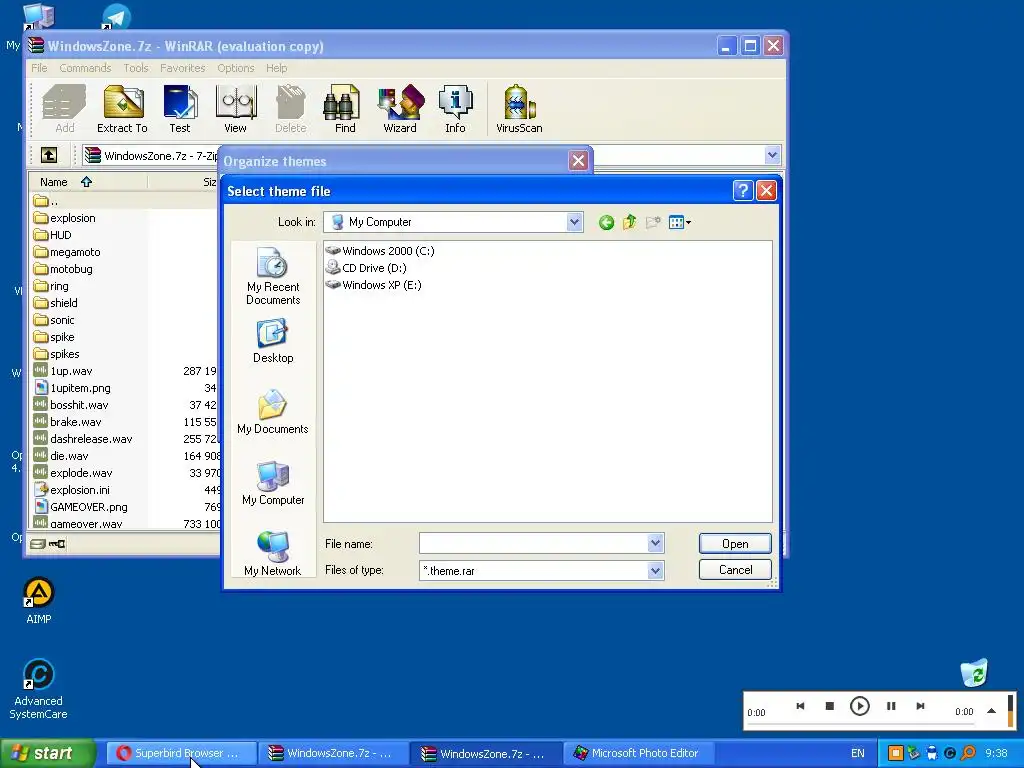Open the Favorites menu in WinRAR
This screenshot has width=1024, height=768.
[x=183, y=68]
